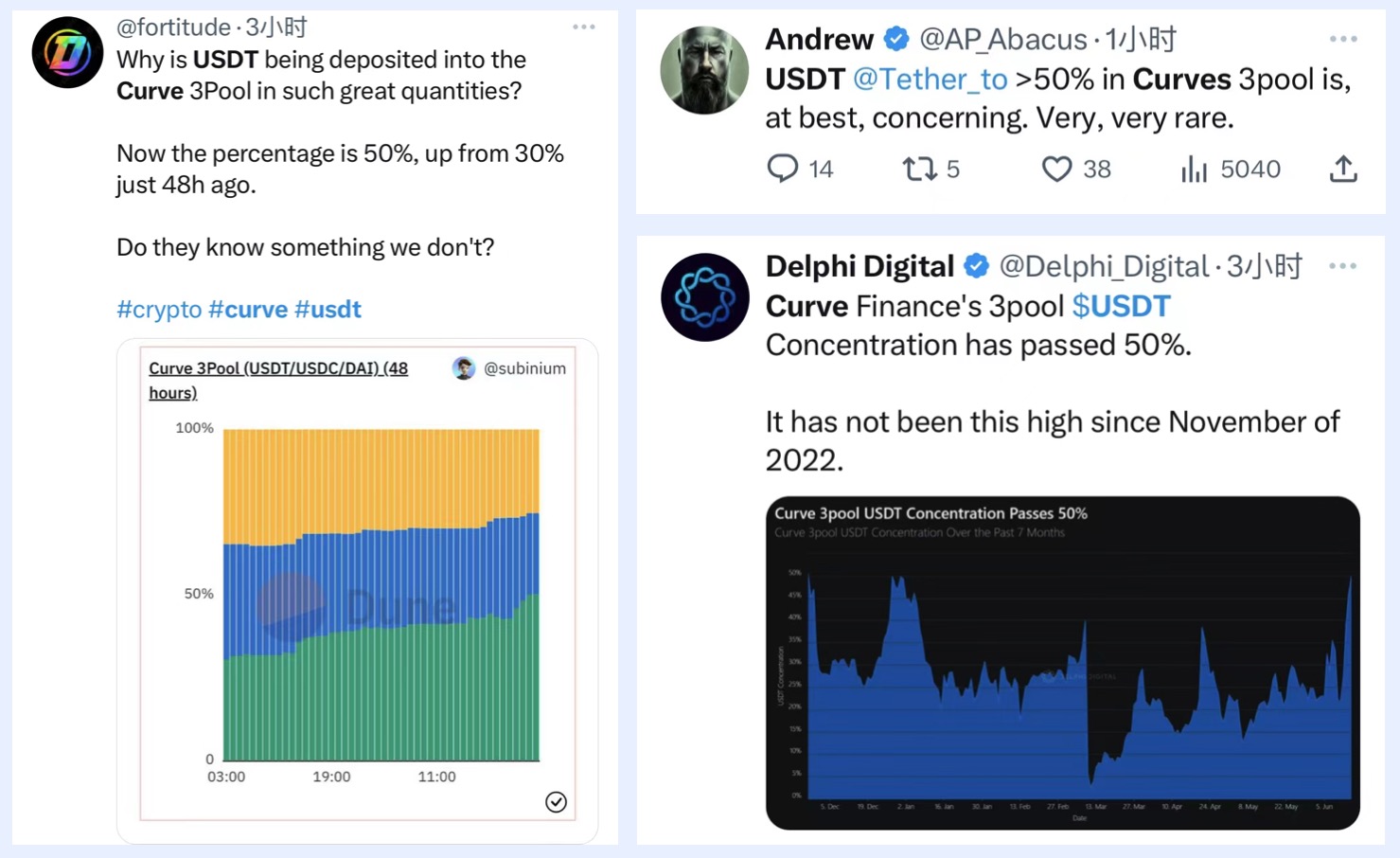This screenshot has width=1400, height=858.
Task: Like Andrew's tweet with the heart icon
Action: (x=1056, y=169)
